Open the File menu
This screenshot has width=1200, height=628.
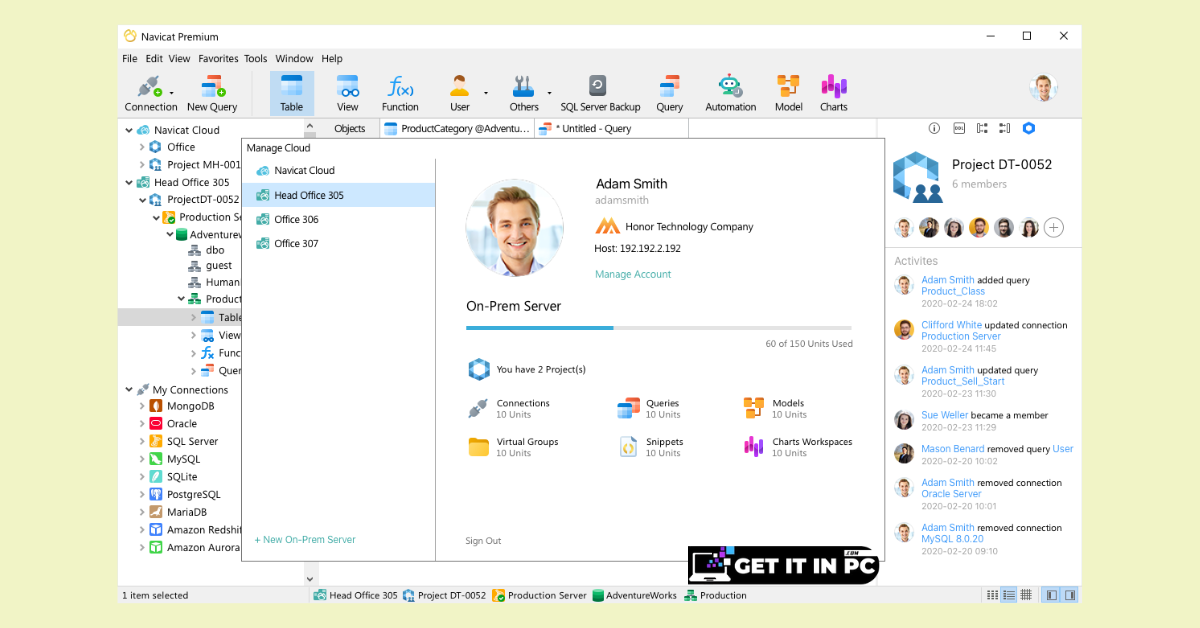coord(130,59)
